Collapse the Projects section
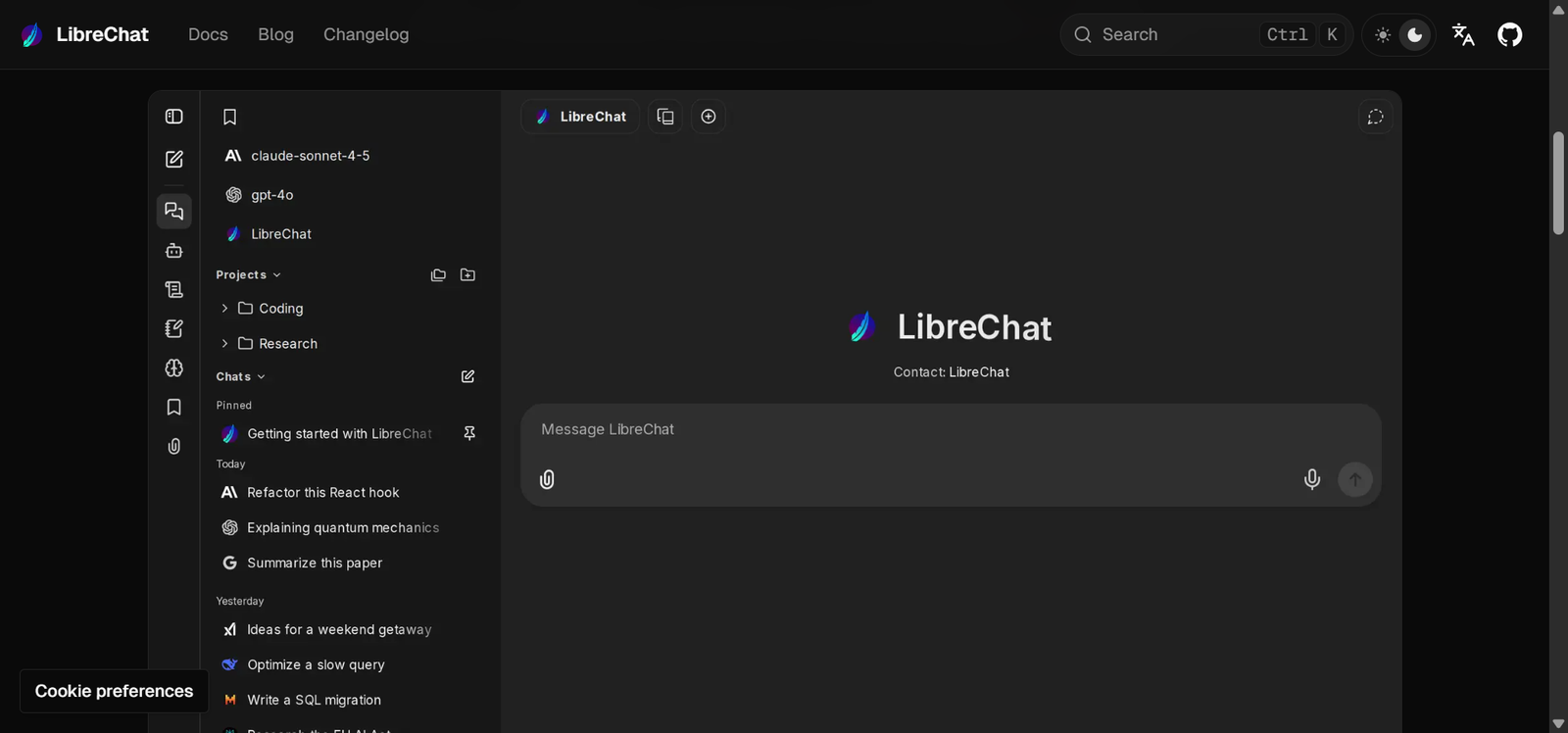The image size is (1568, 733). point(249,275)
